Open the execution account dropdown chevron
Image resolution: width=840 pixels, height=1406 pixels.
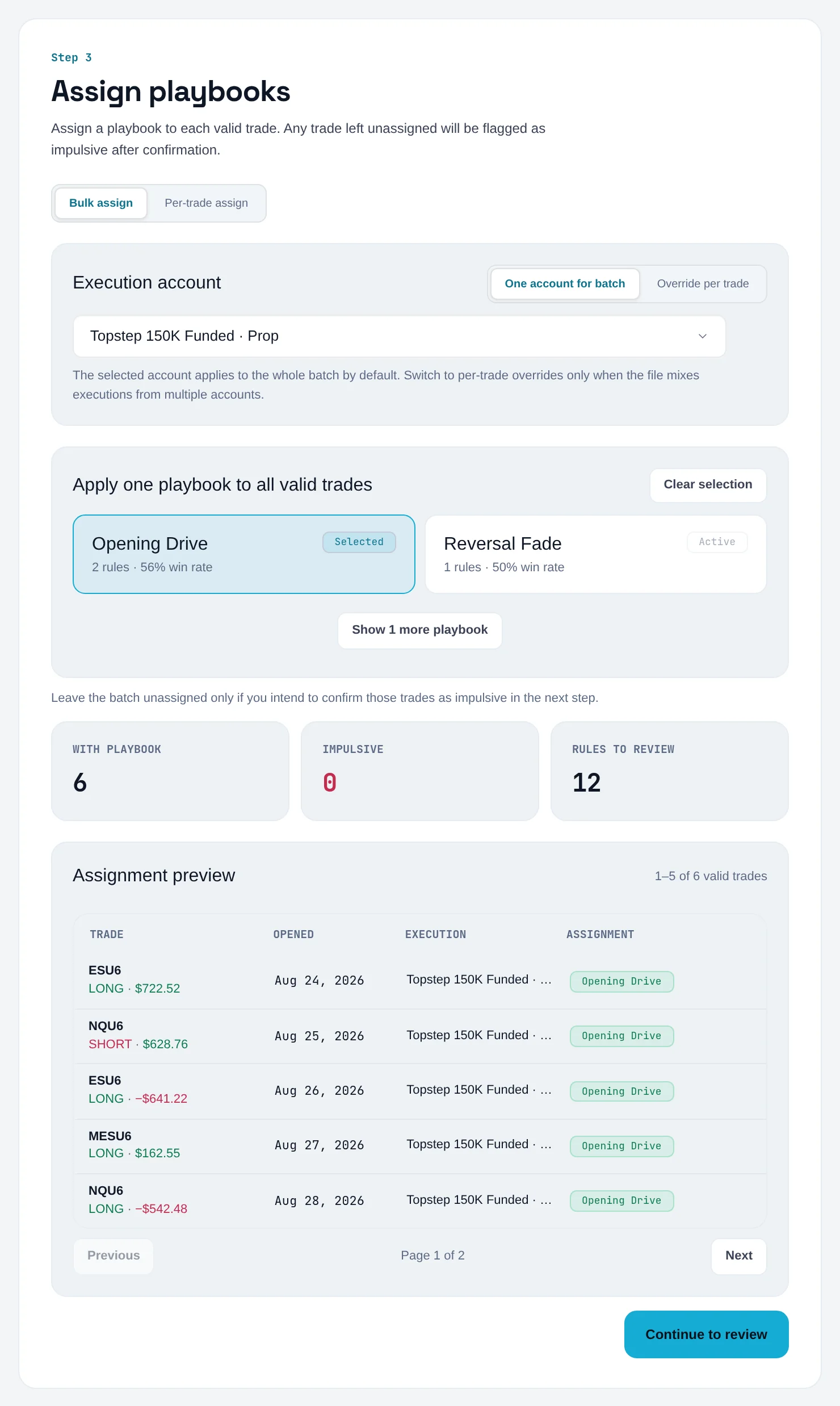pos(702,336)
